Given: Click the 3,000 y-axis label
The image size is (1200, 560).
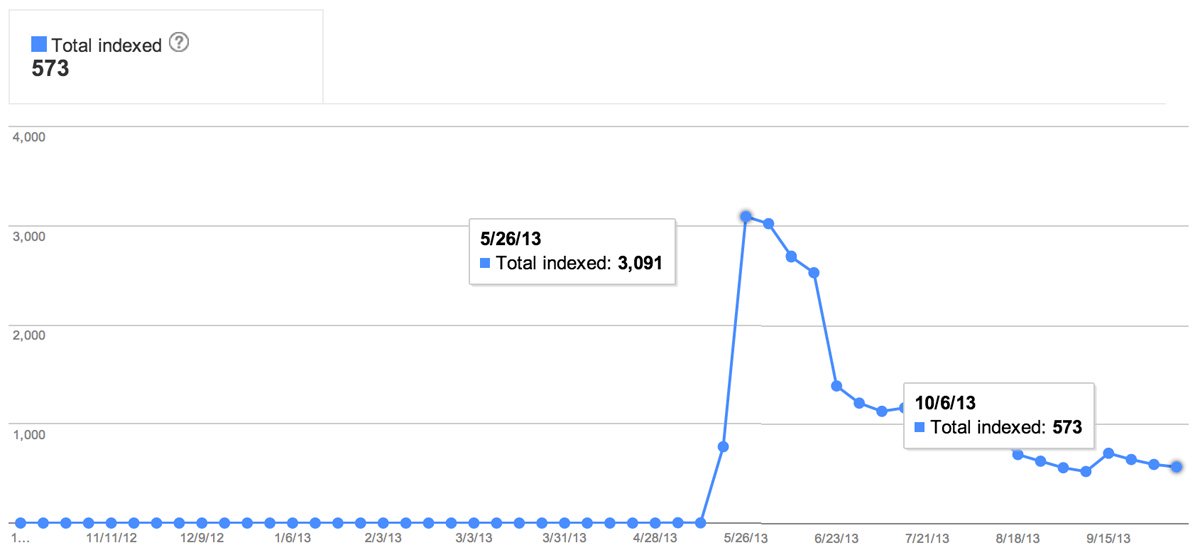Looking at the screenshot, I should (29, 236).
